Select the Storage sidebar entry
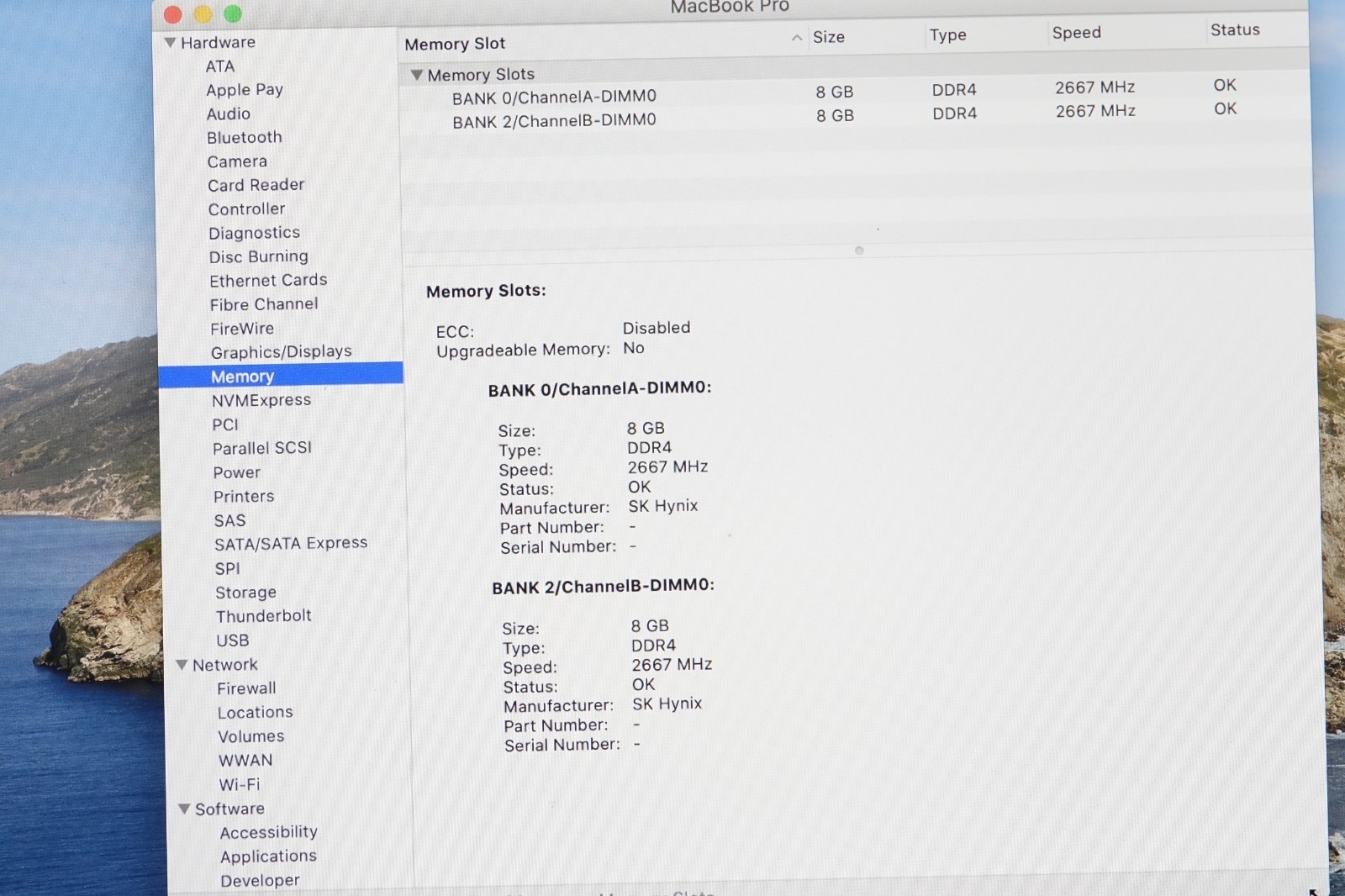Screen dimensions: 1345x896 [x=245, y=593]
